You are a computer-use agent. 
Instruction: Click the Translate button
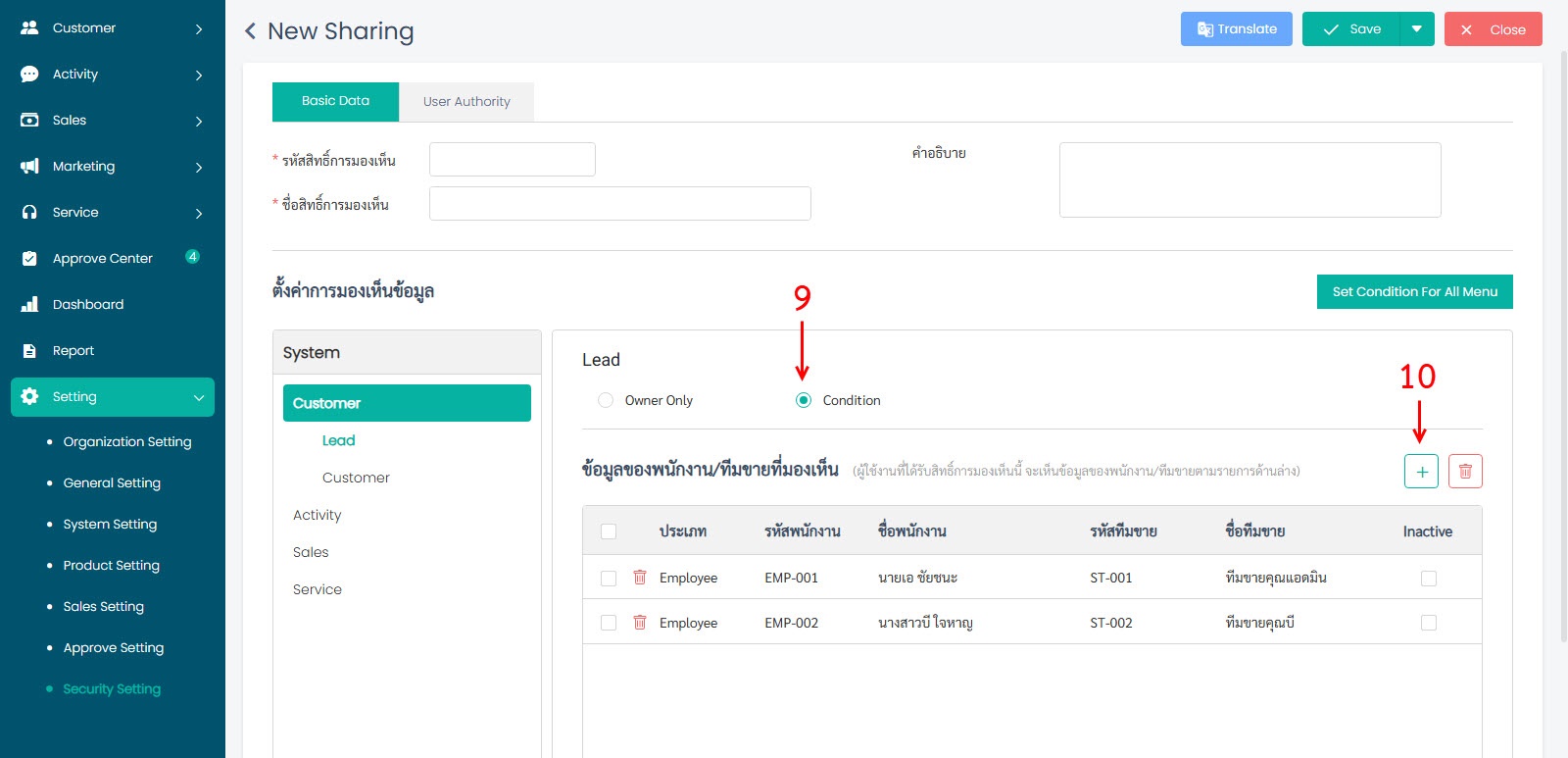[x=1236, y=29]
